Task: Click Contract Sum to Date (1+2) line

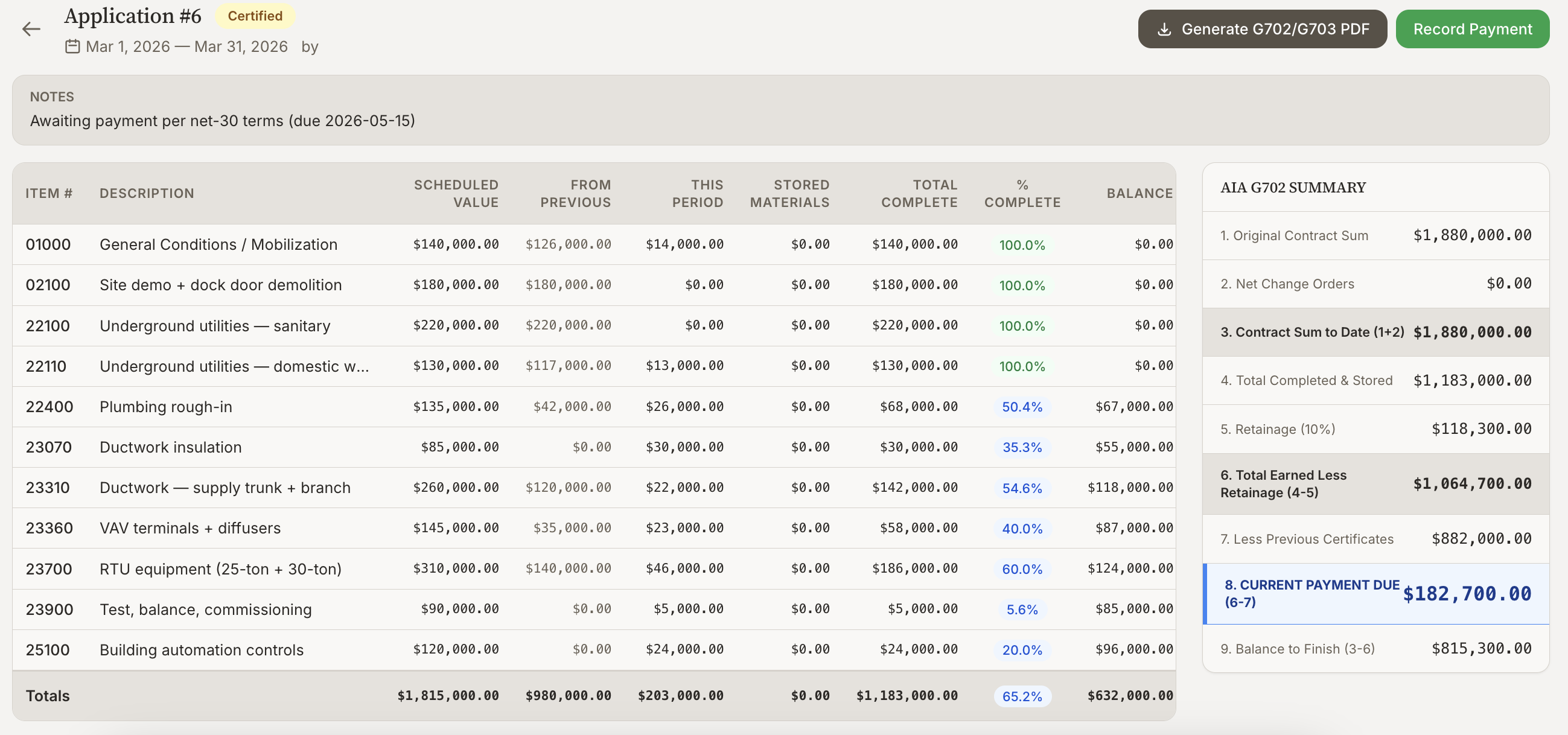Action: tap(1375, 332)
